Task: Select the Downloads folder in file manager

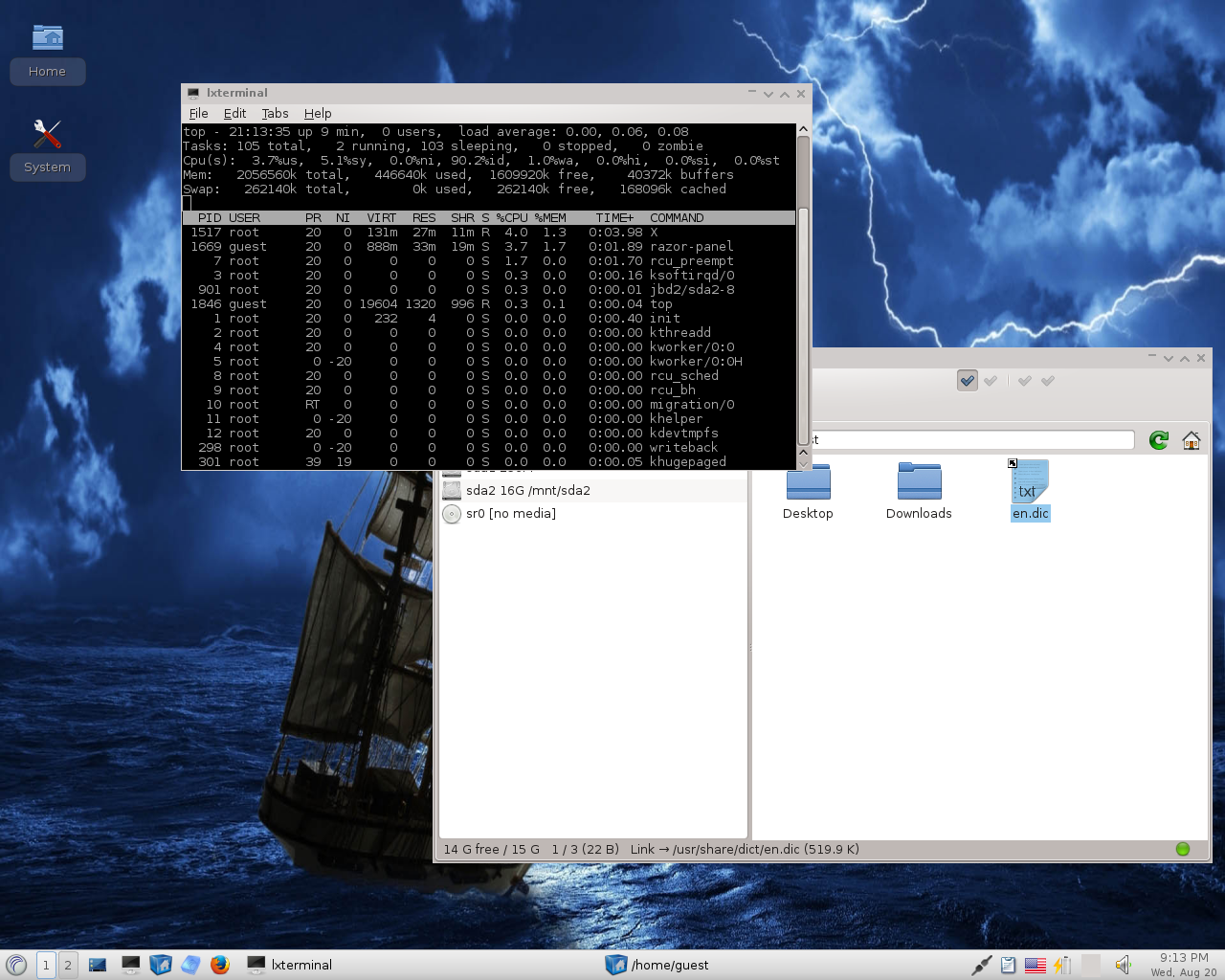Action: click(919, 491)
